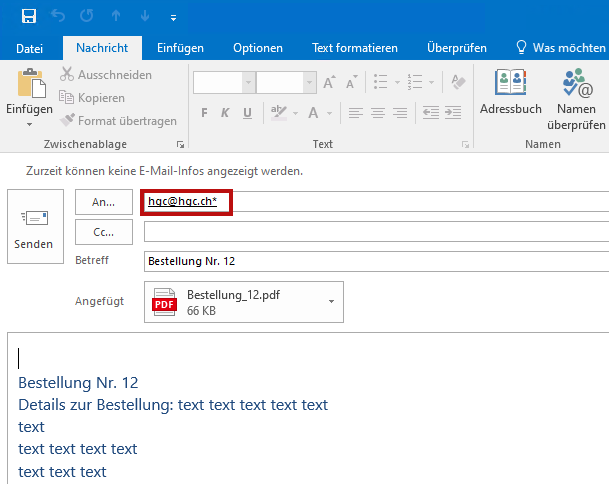Click the PDF icon of Bestellung_12.pdf
Viewport: 609px width, 484px height.
(165, 302)
